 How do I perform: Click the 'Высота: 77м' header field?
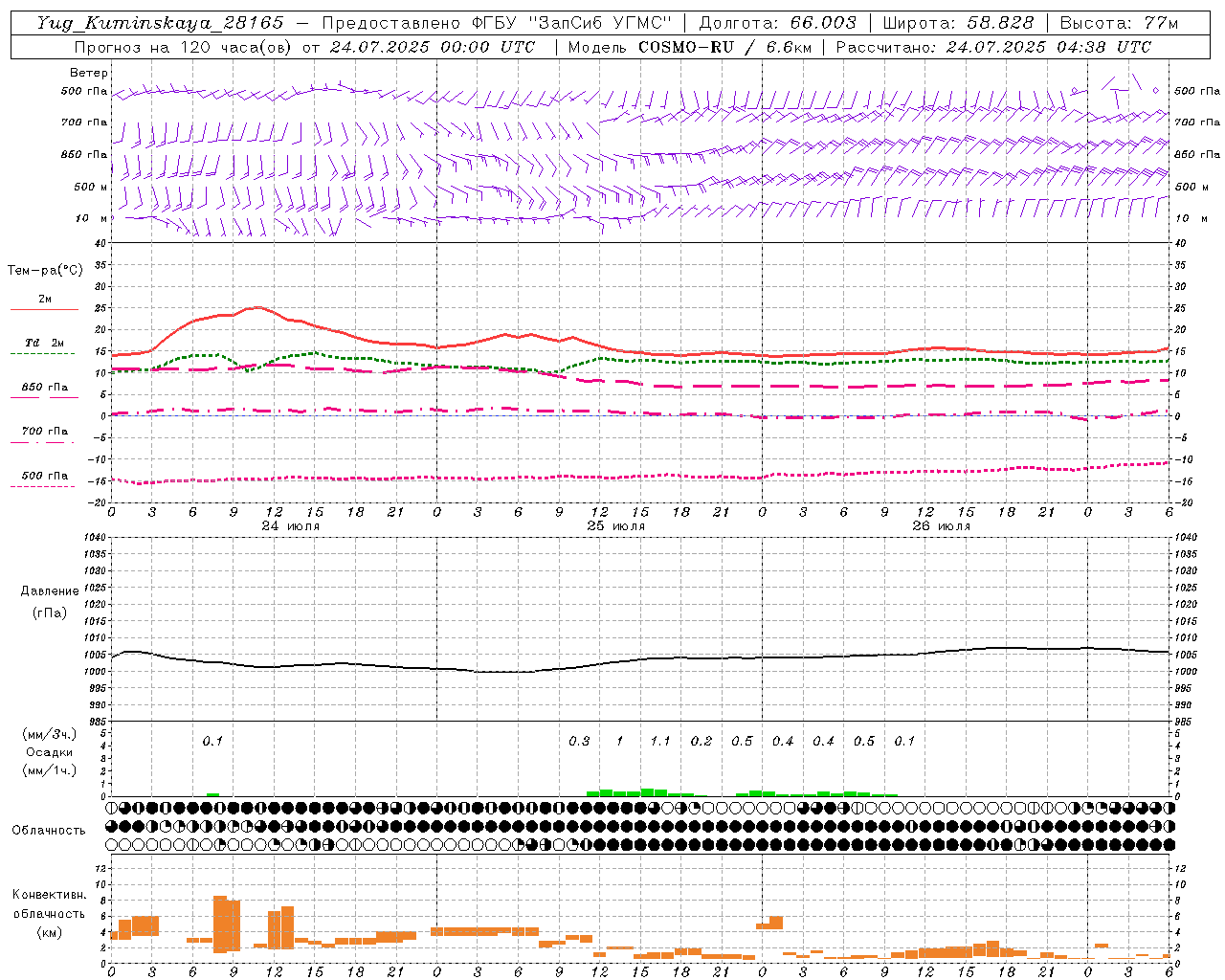tap(1119, 23)
